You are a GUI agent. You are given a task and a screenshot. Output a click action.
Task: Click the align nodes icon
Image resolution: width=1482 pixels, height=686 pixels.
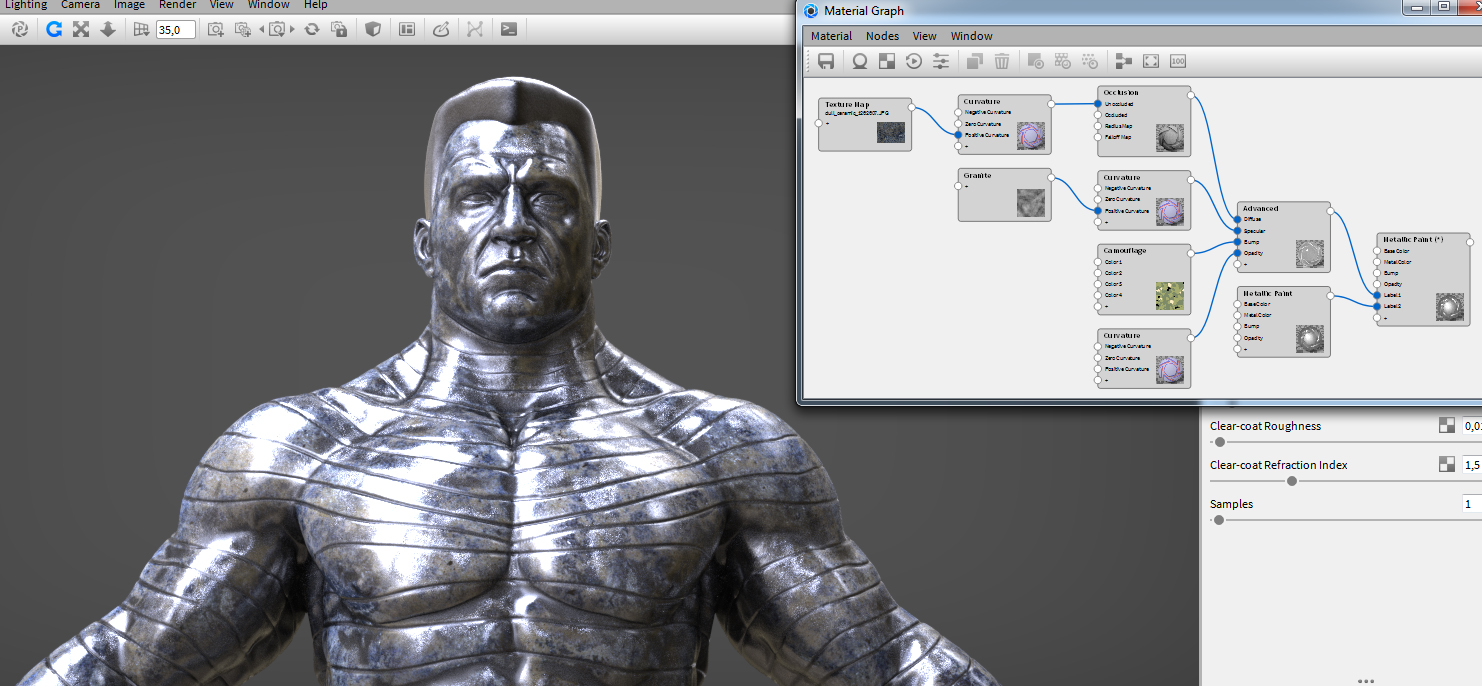click(x=1124, y=61)
